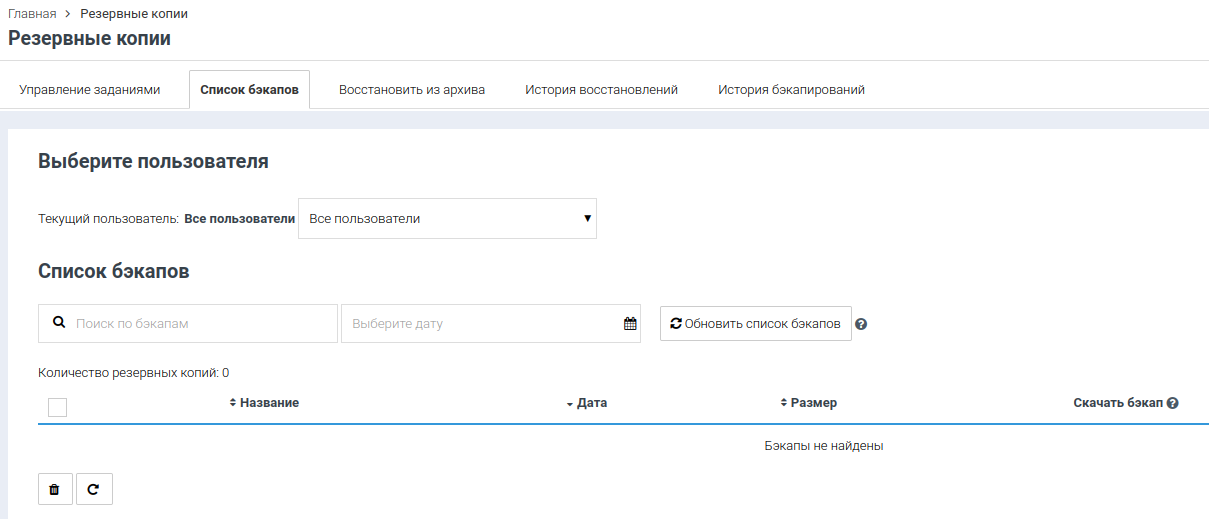The width and height of the screenshot is (1209, 519).
Task: Sort table by Размер column
Action: [x=812, y=403]
